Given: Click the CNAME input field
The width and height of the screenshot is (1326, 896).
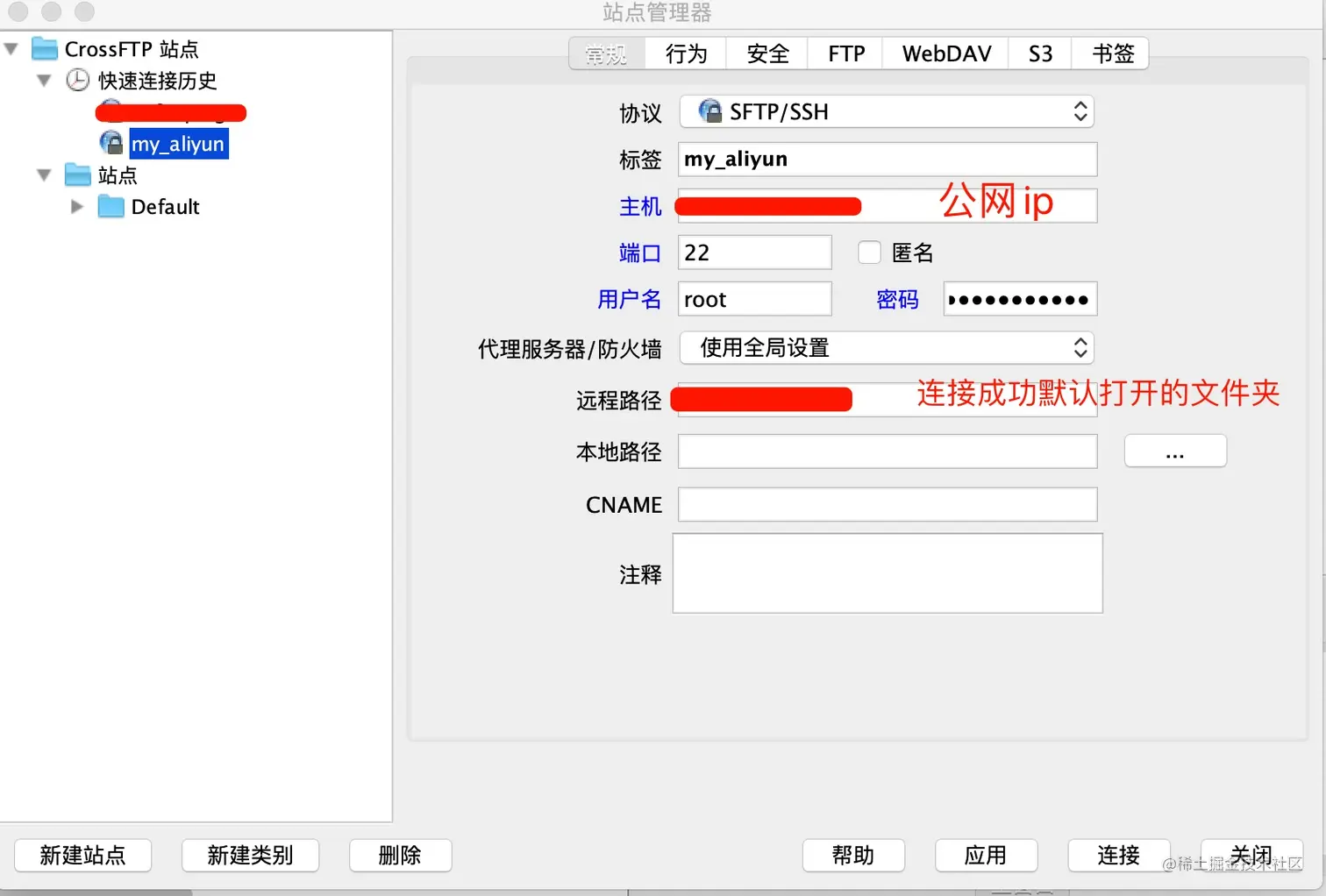Looking at the screenshot, I should click(888, 505).
